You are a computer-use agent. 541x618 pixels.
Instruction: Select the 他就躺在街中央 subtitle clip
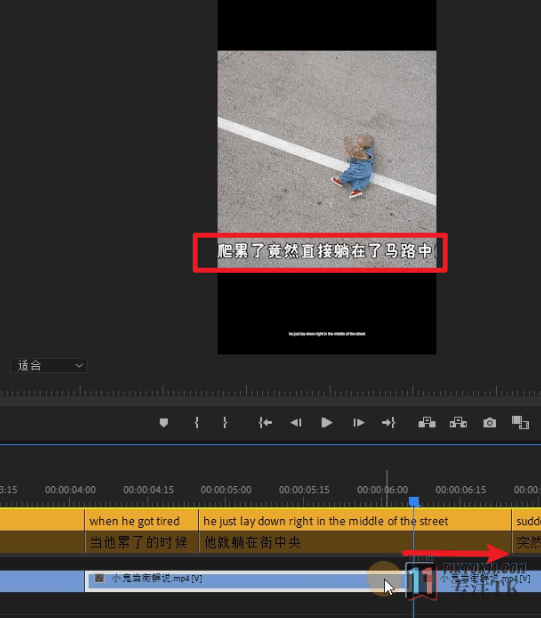355,542
